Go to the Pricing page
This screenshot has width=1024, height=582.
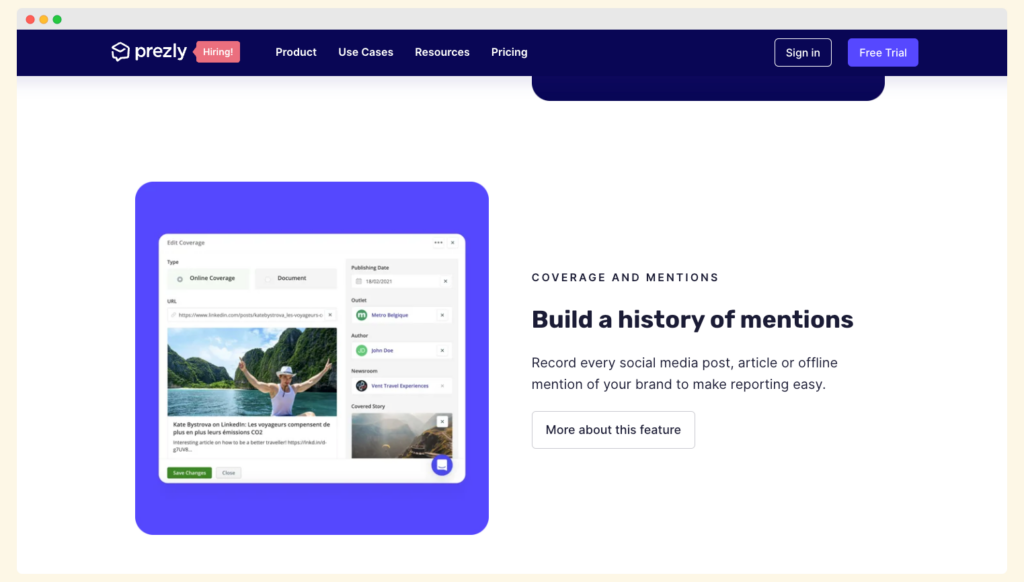pos(509,52)
